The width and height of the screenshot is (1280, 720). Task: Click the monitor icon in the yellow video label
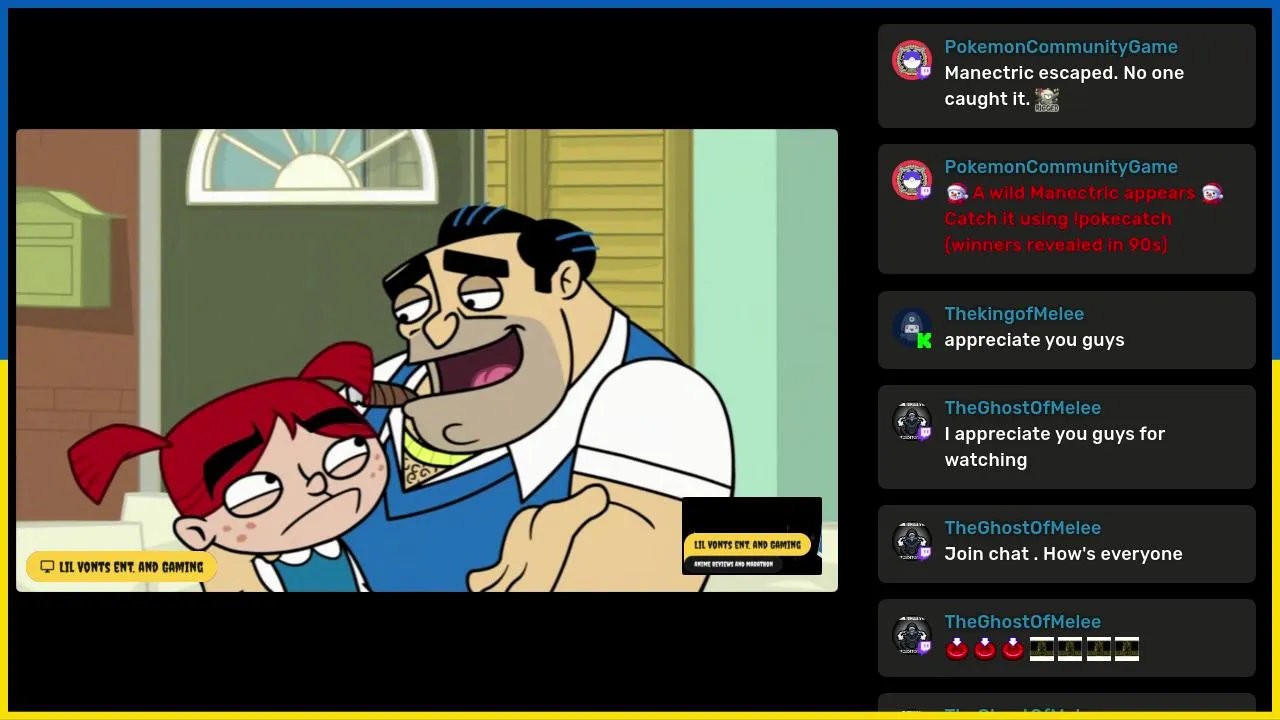pyautogui.click(x=47, y=567)
